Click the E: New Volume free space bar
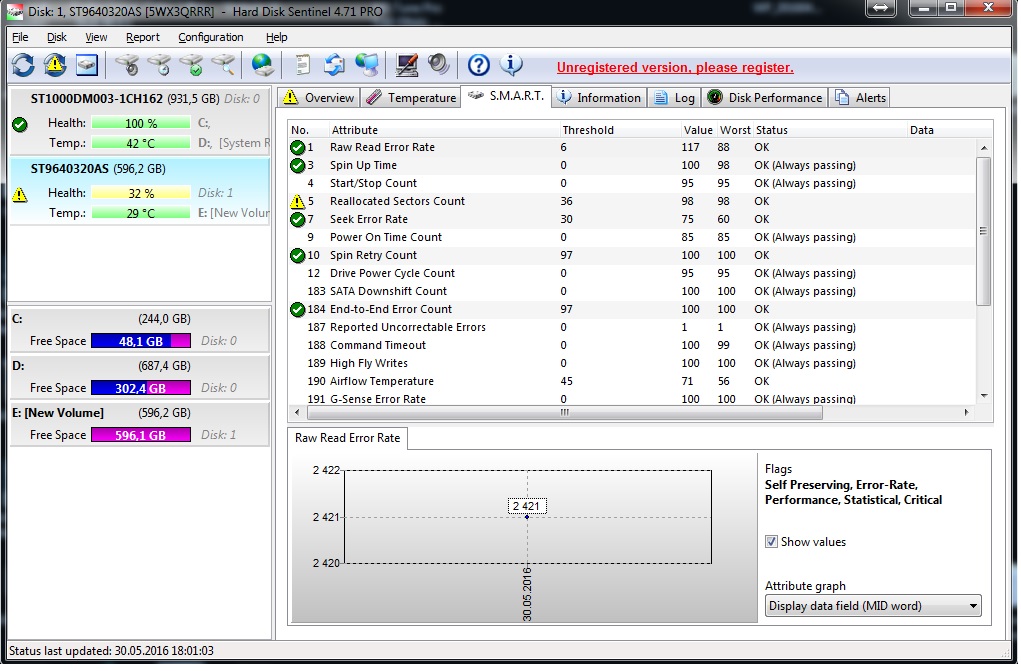 point(140,435)
